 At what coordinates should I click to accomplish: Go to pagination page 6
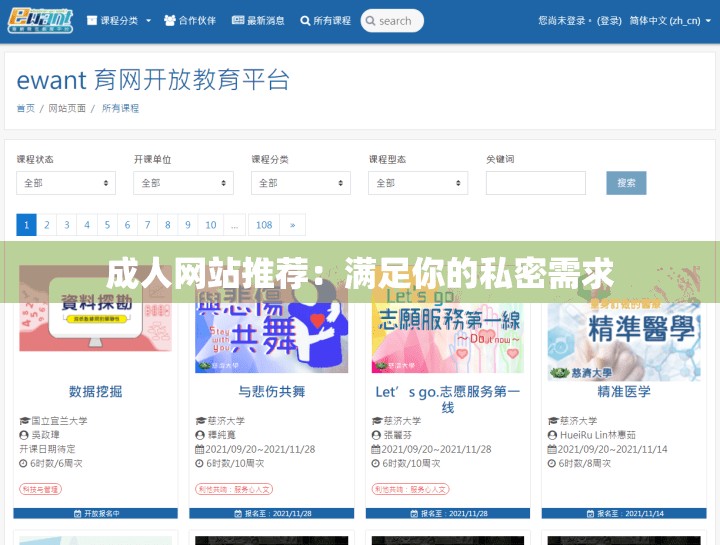[128, 225]
